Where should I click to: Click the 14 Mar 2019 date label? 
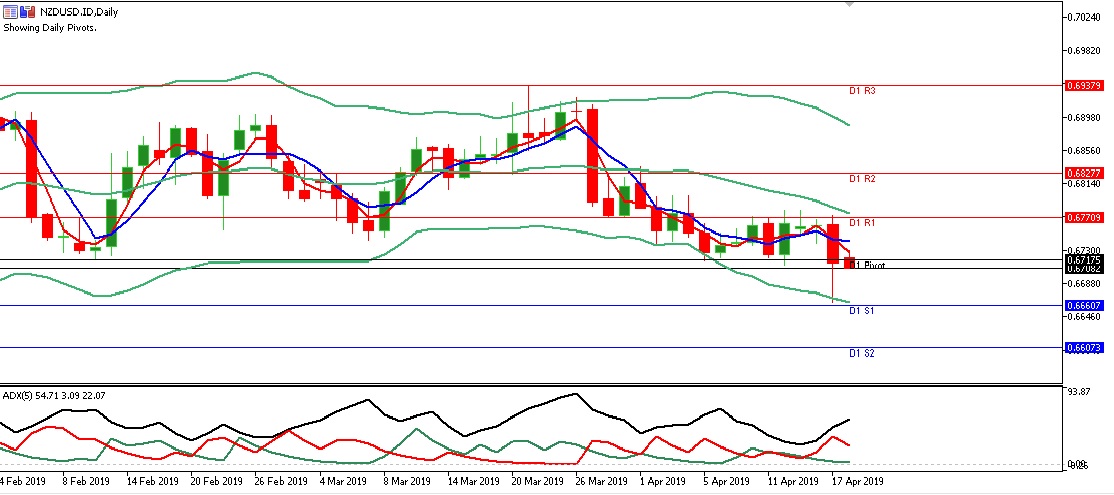click(473, 481)
